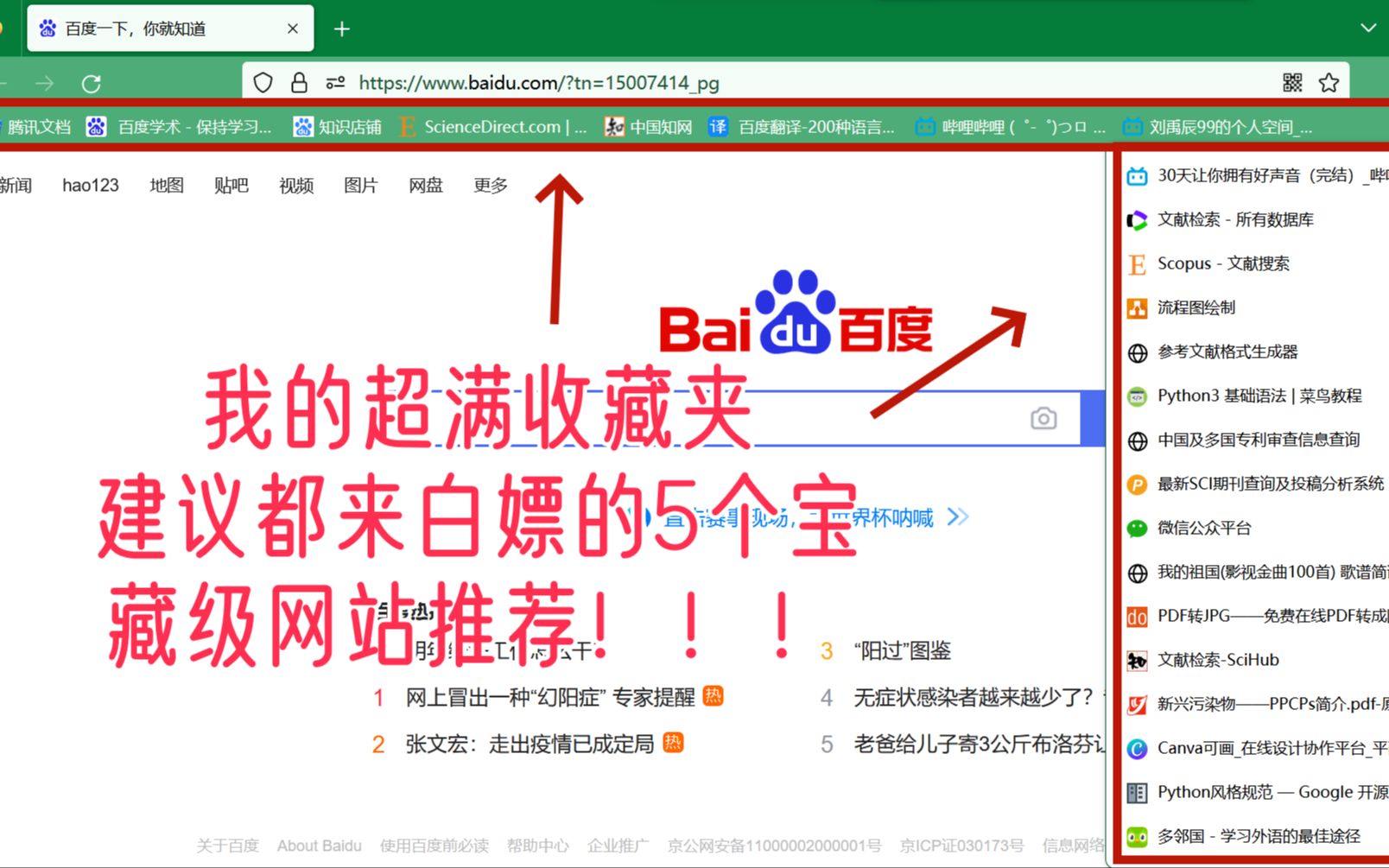Generate QR code for this page
This screenshot has height=868, width=1389.
click(x=1292, y=83)
